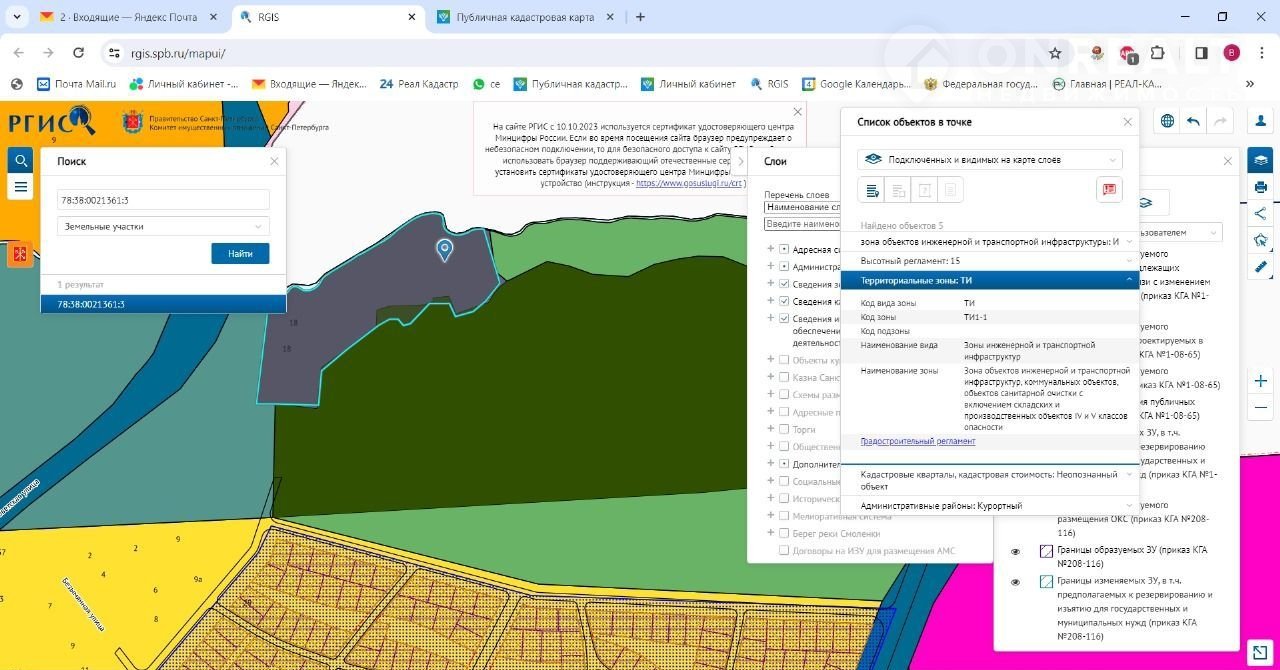Click the layers icon in right toolbar

tap(1260, 161)
